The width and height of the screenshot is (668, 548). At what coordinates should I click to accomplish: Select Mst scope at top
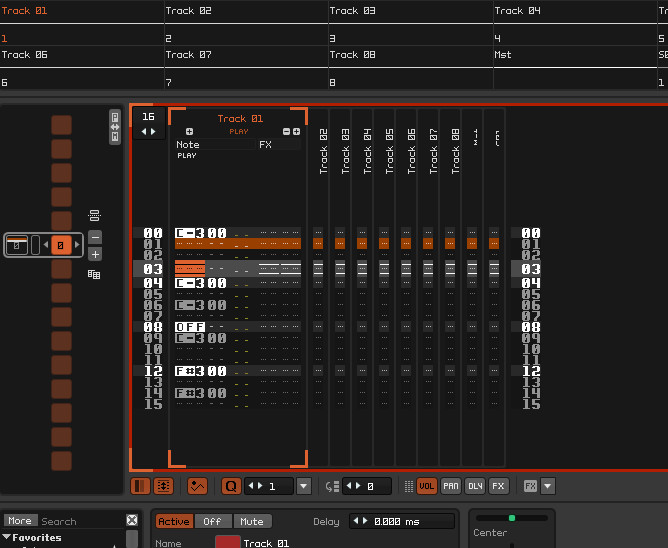tap(575, 67)
